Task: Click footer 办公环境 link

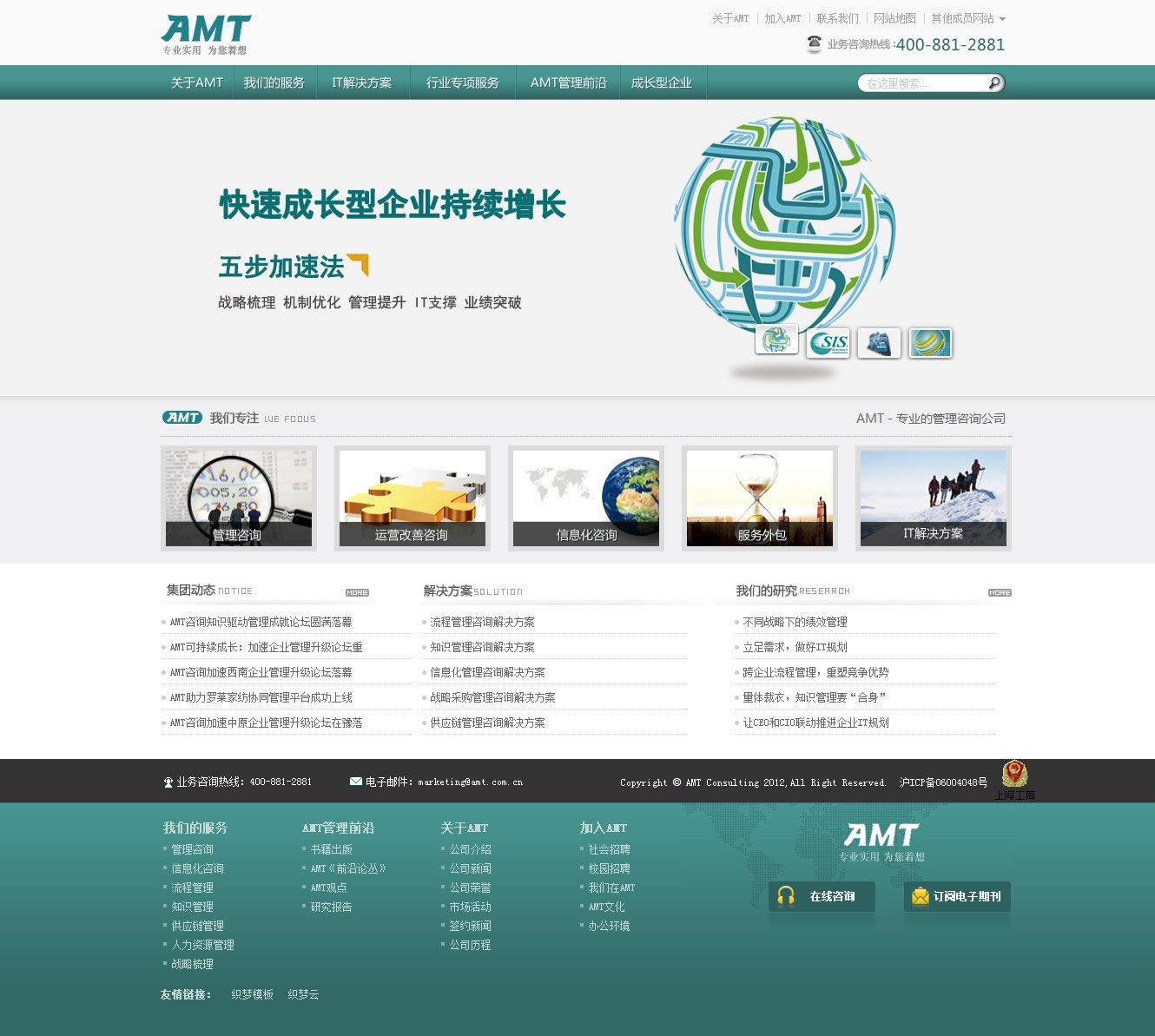Action: tap(609, 926)
